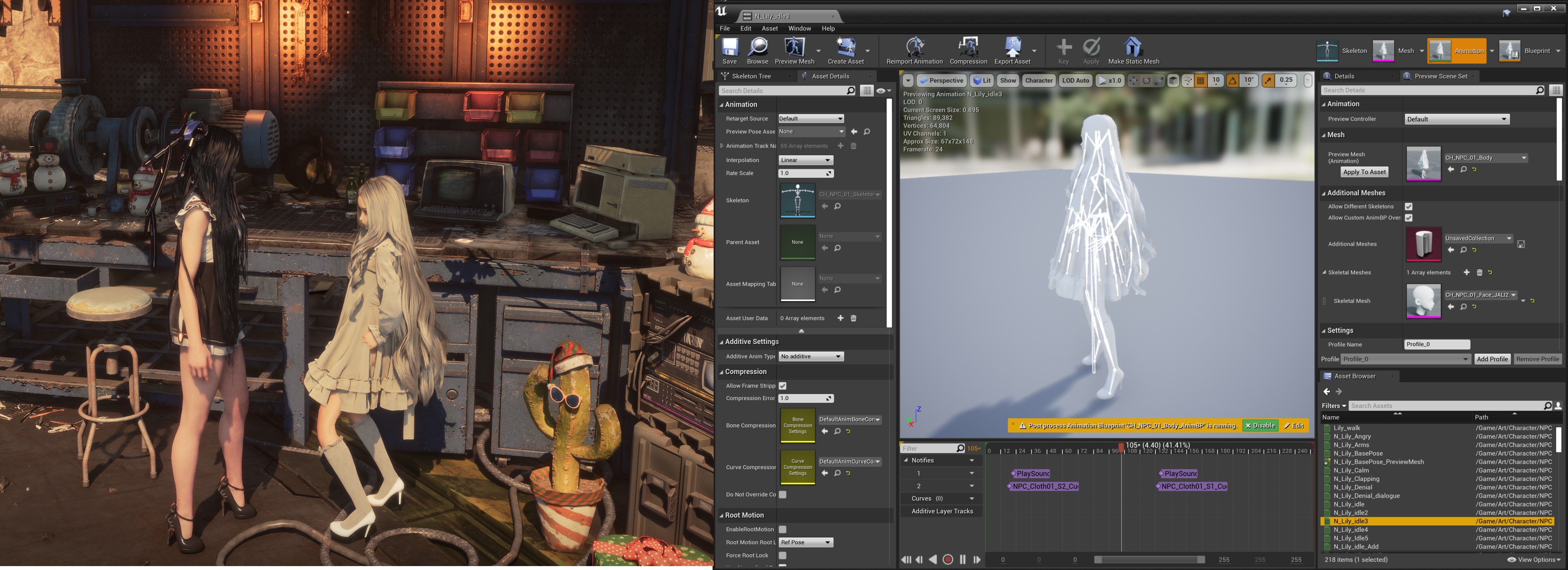Open property matrix grid icon in Asset Details
The height and width of the screenshot is (570, 1568).
[x=867, y=90]
